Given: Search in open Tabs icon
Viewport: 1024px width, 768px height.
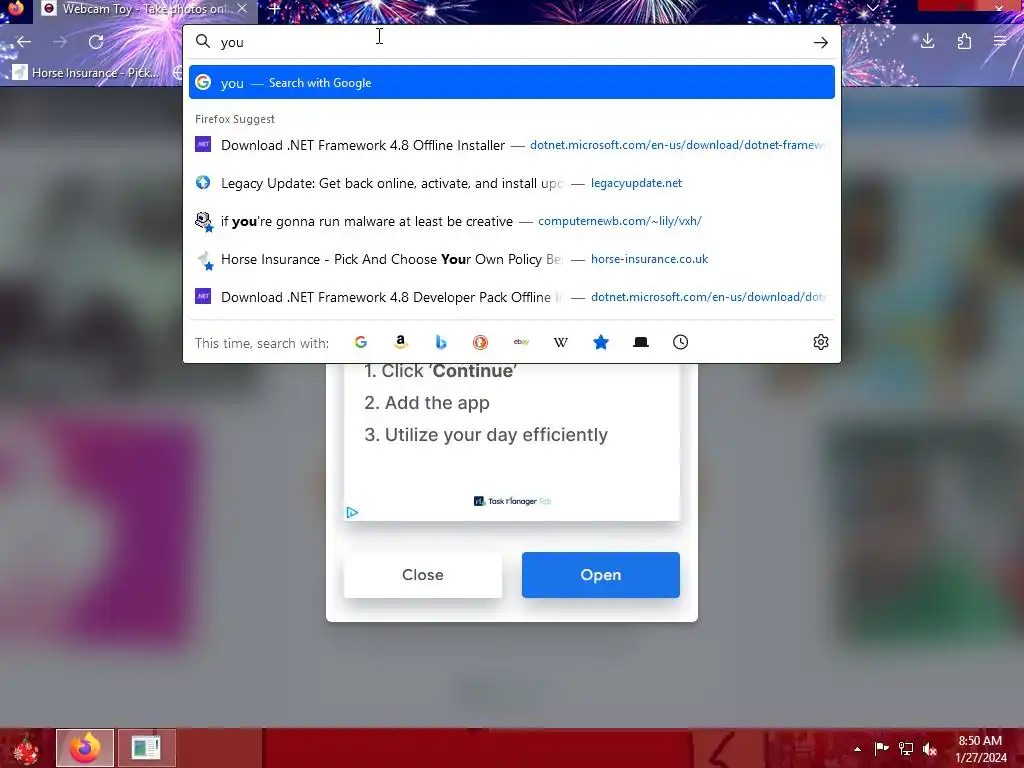Looking at the screenshot, I should tap(641, 342).
